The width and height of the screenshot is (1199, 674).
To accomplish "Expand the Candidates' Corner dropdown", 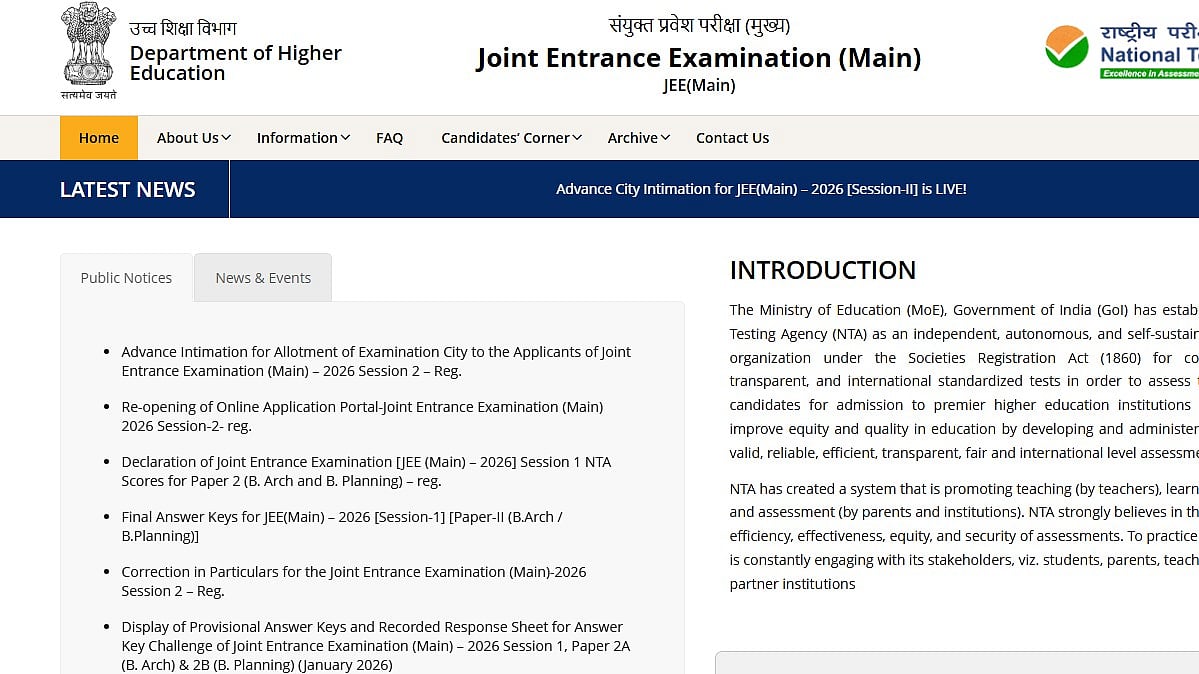I will coord(511,138).
